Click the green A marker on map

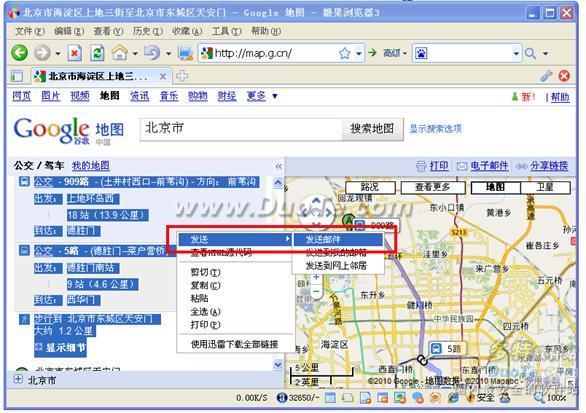point(348,220)
